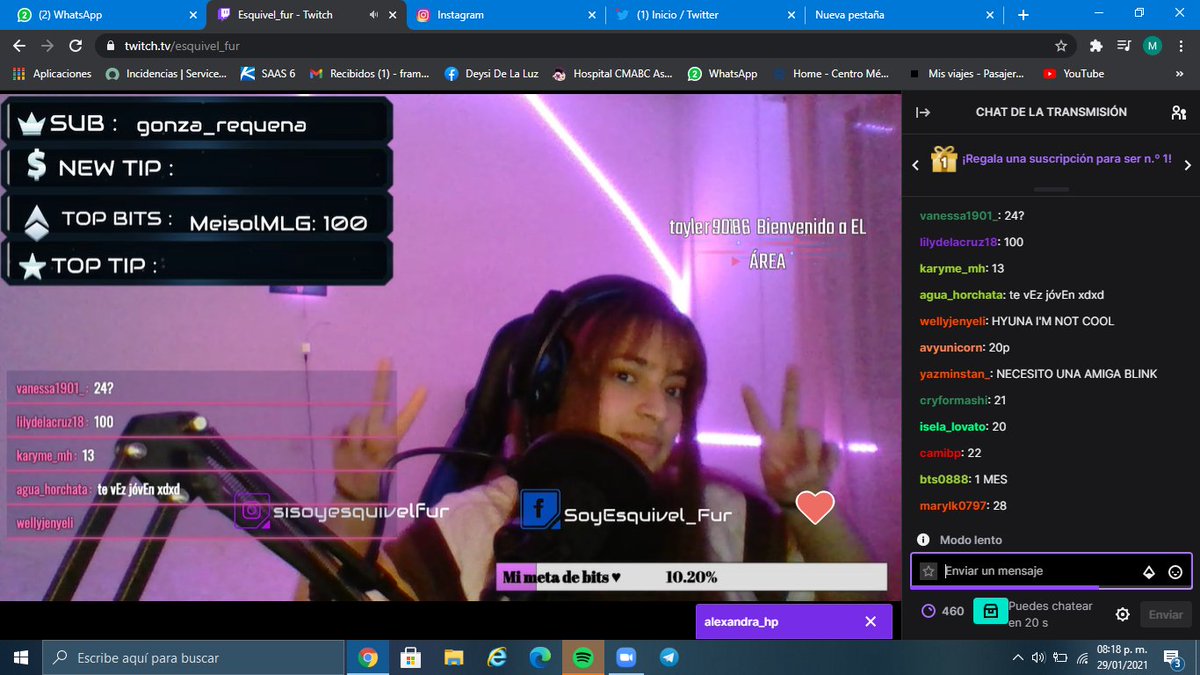The height and width of the screenshot is (675, 1200).
Task: Open the Bits cheer icon in chat box
Action: click(1149, 572)
